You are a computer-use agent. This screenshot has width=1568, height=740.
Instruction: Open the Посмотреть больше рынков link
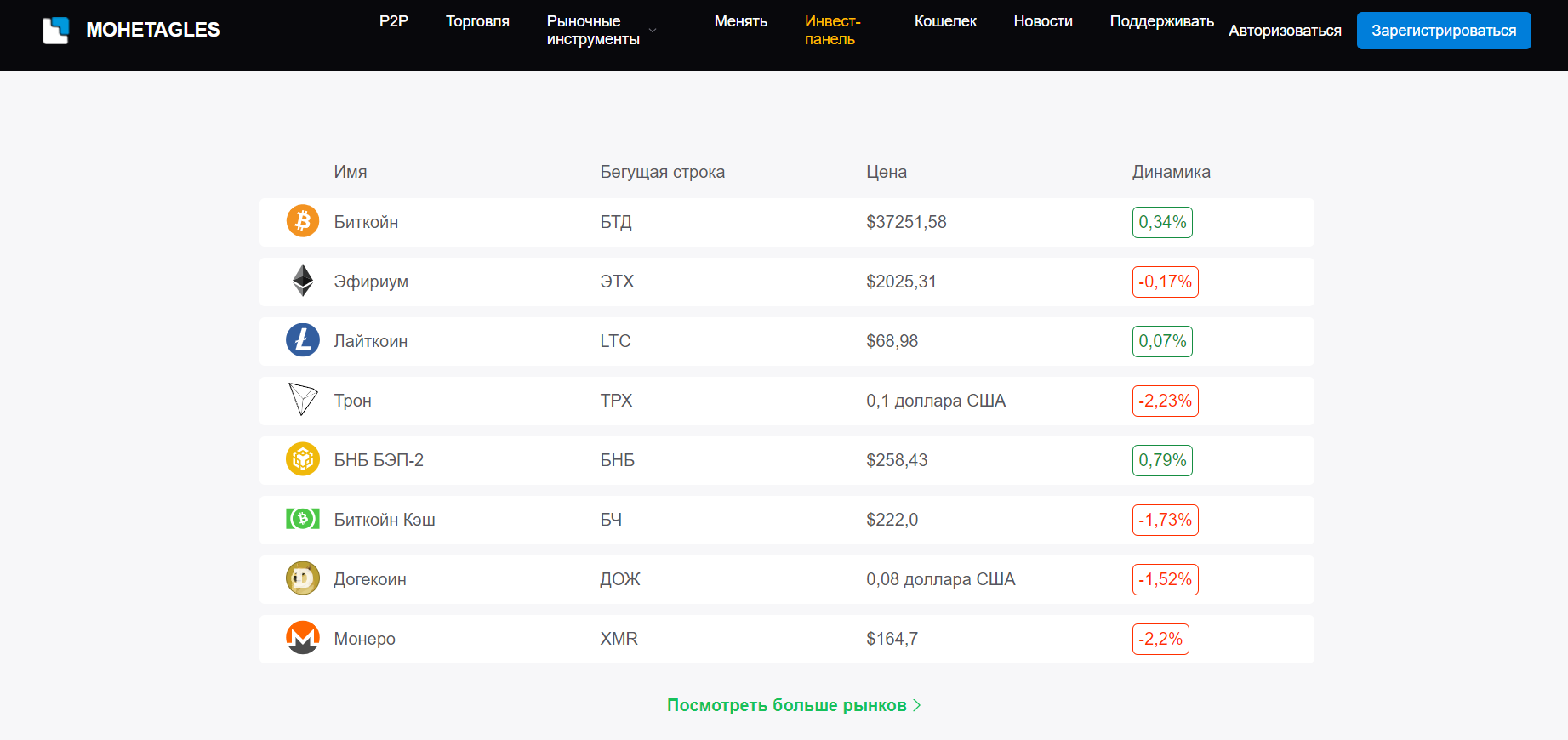(x=794, y=705)
